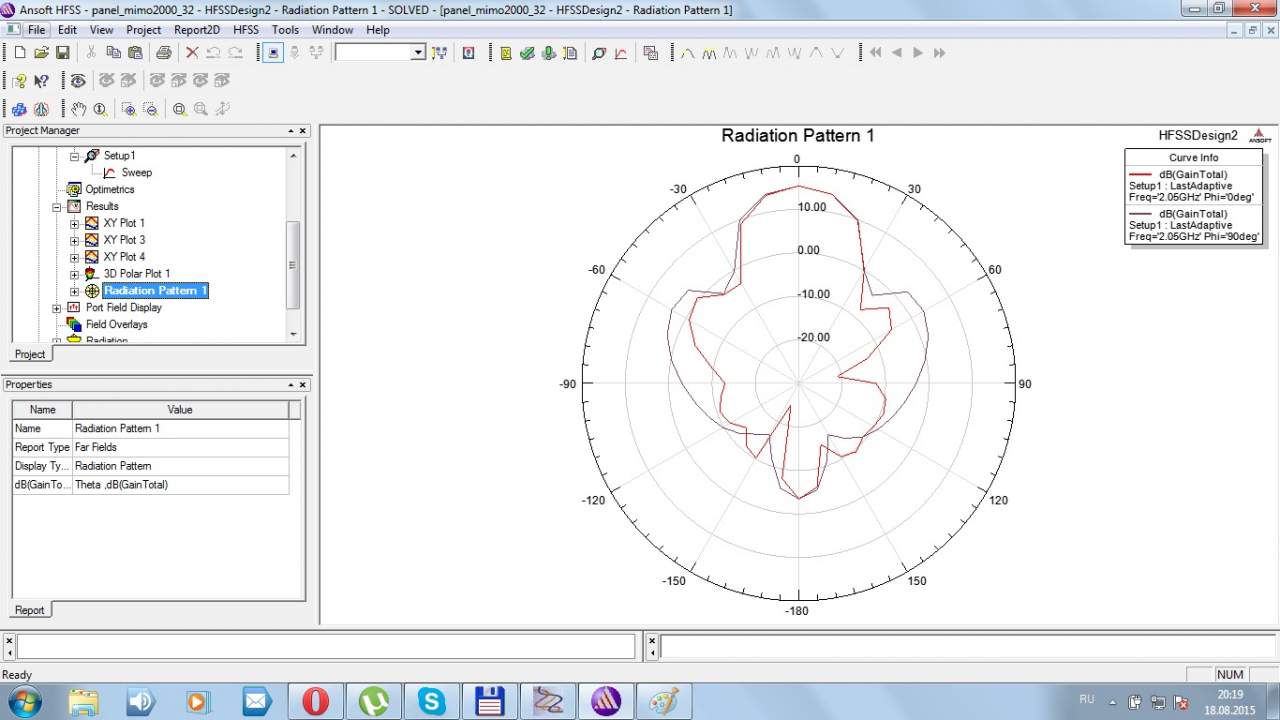Screen dimensions: 1280x720
Task: Open the Report2D menu
Action: (196, 30)
